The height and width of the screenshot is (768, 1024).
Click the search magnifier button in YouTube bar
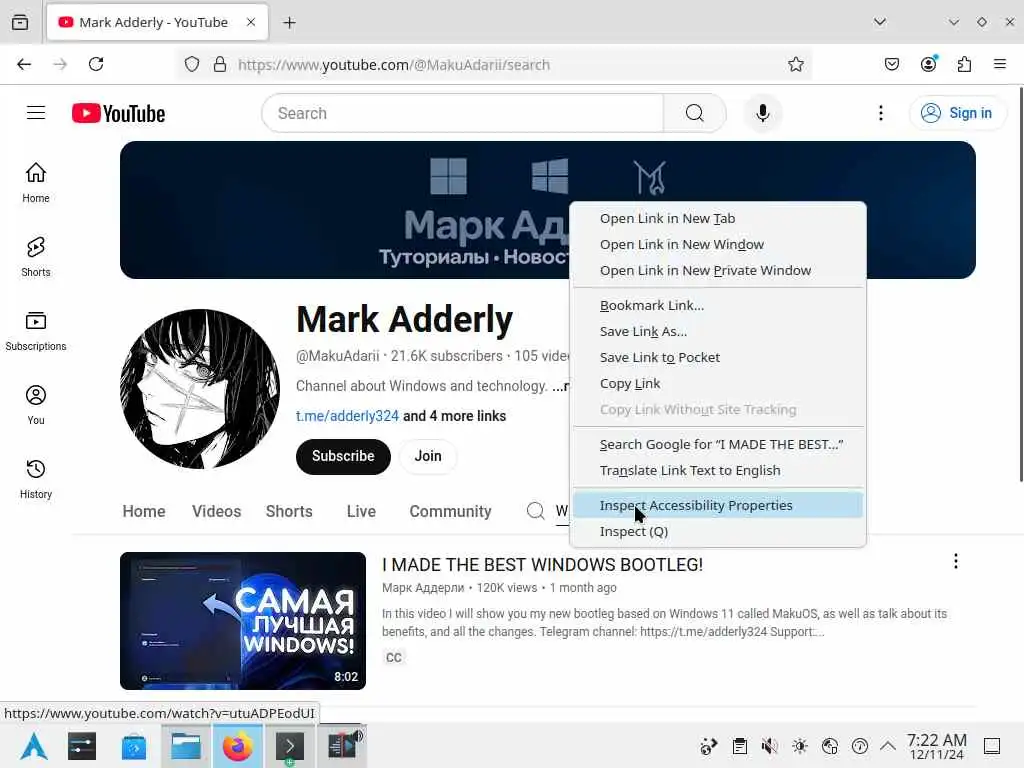click(x=695, y=113)
